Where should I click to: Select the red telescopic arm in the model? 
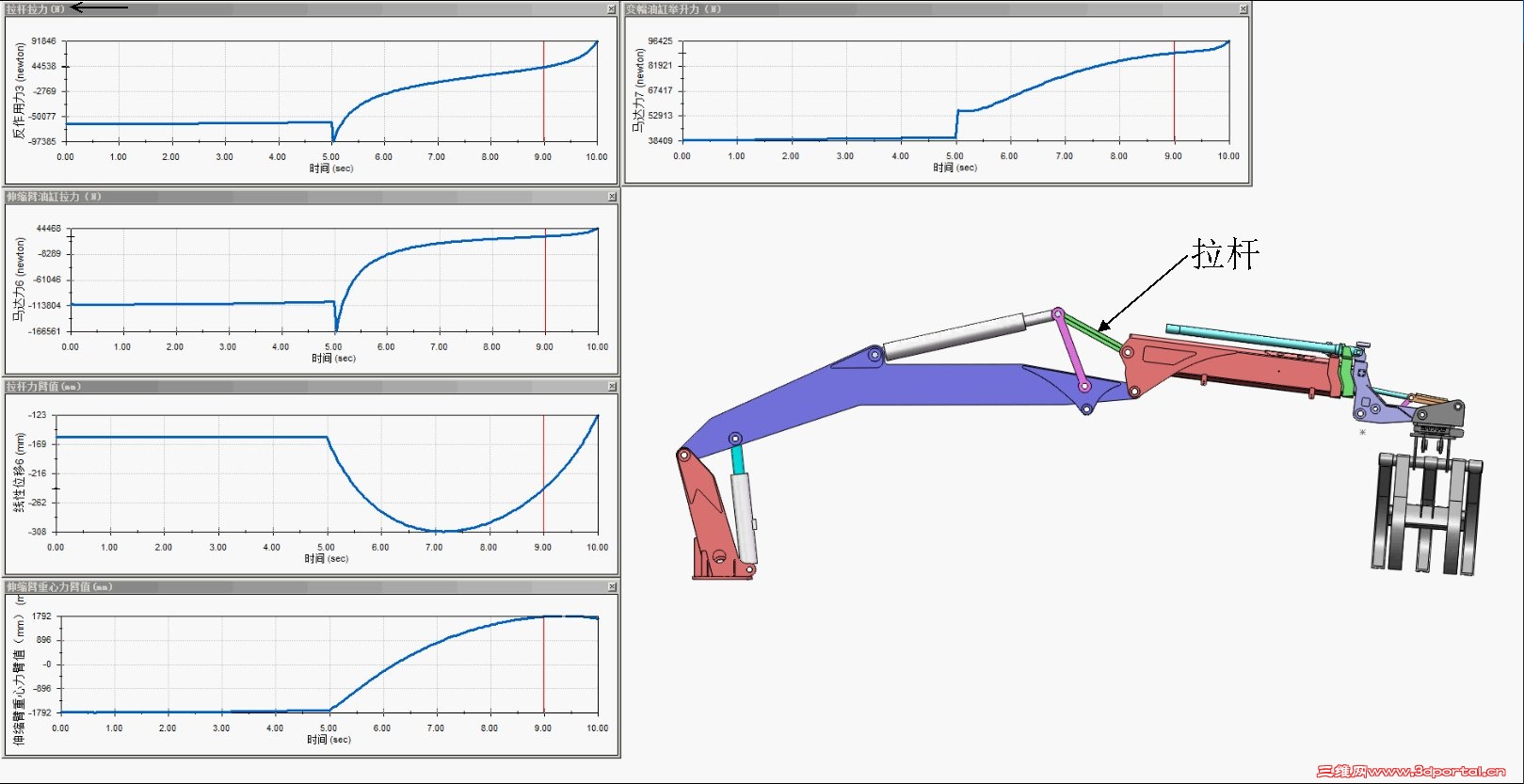tap(1233, 365)
